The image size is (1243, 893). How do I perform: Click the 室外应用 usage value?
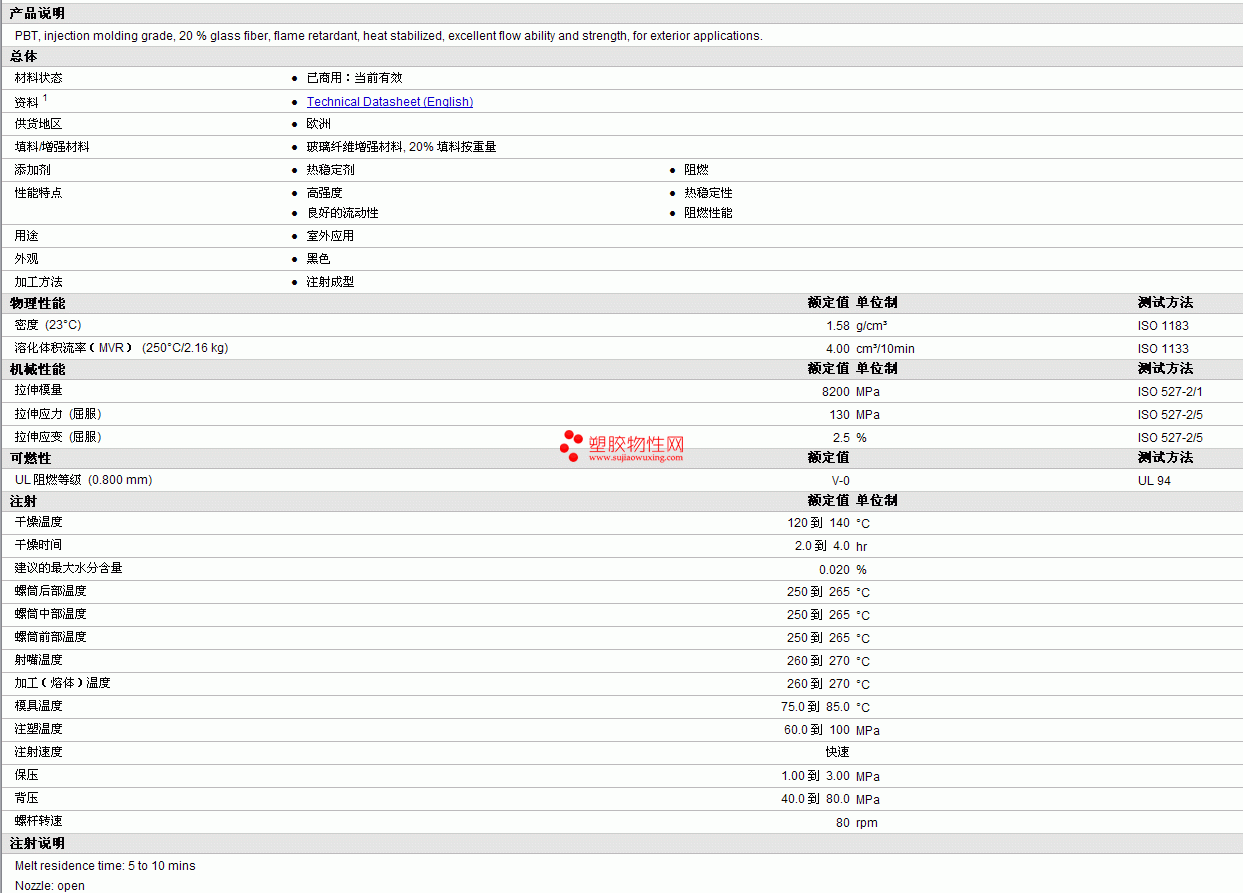point(330,236)
